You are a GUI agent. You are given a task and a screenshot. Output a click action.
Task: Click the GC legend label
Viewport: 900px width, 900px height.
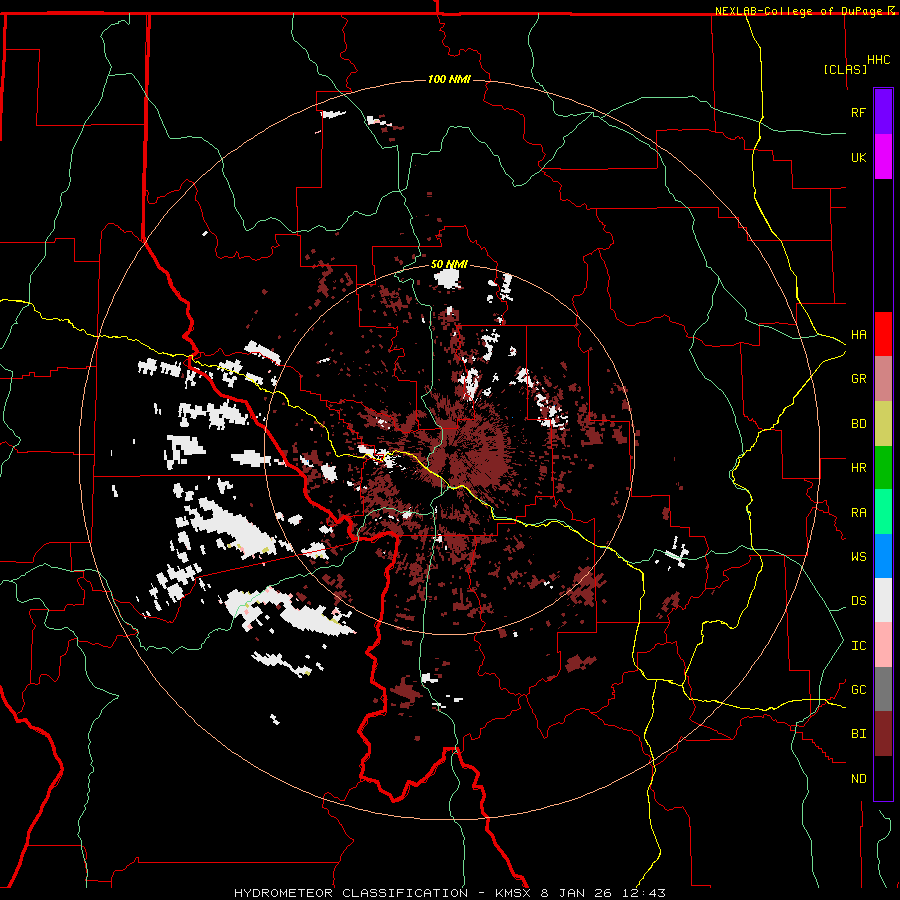pyautogui.click(x=858, y=689)
